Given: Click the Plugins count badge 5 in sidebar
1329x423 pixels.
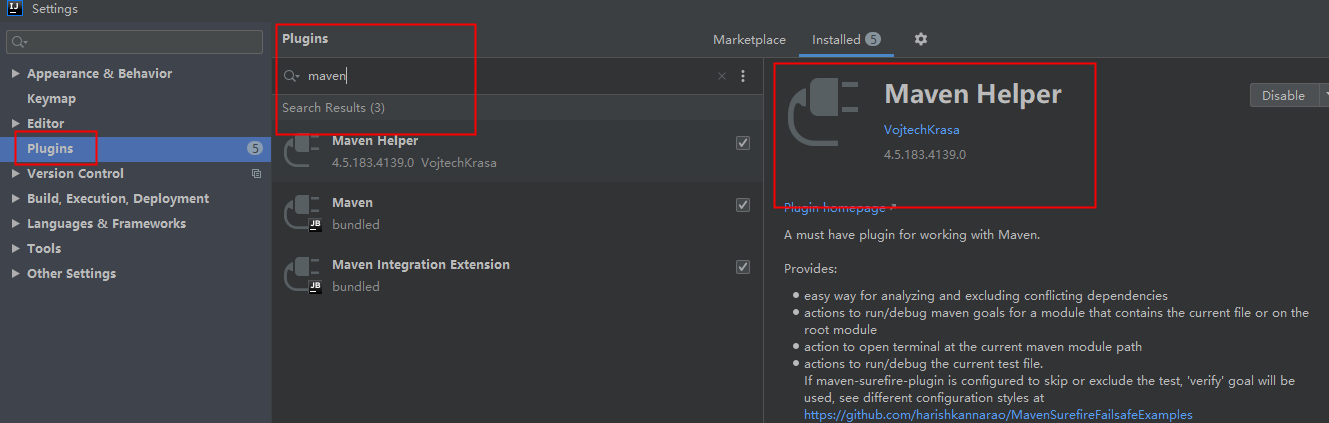Looking at the screenshot, I should 255,149.
